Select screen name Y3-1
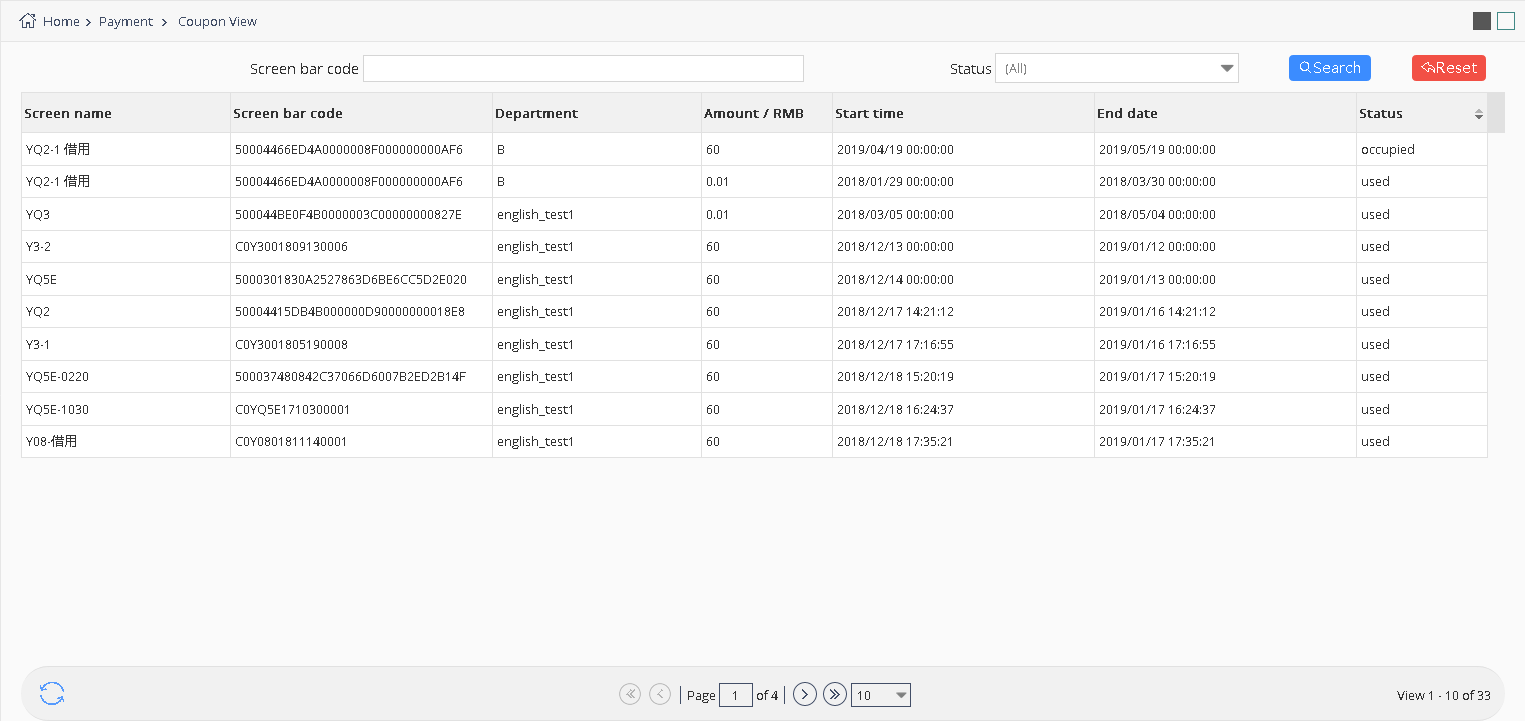This screenshot has width=1526, height=721. (38, 345)
